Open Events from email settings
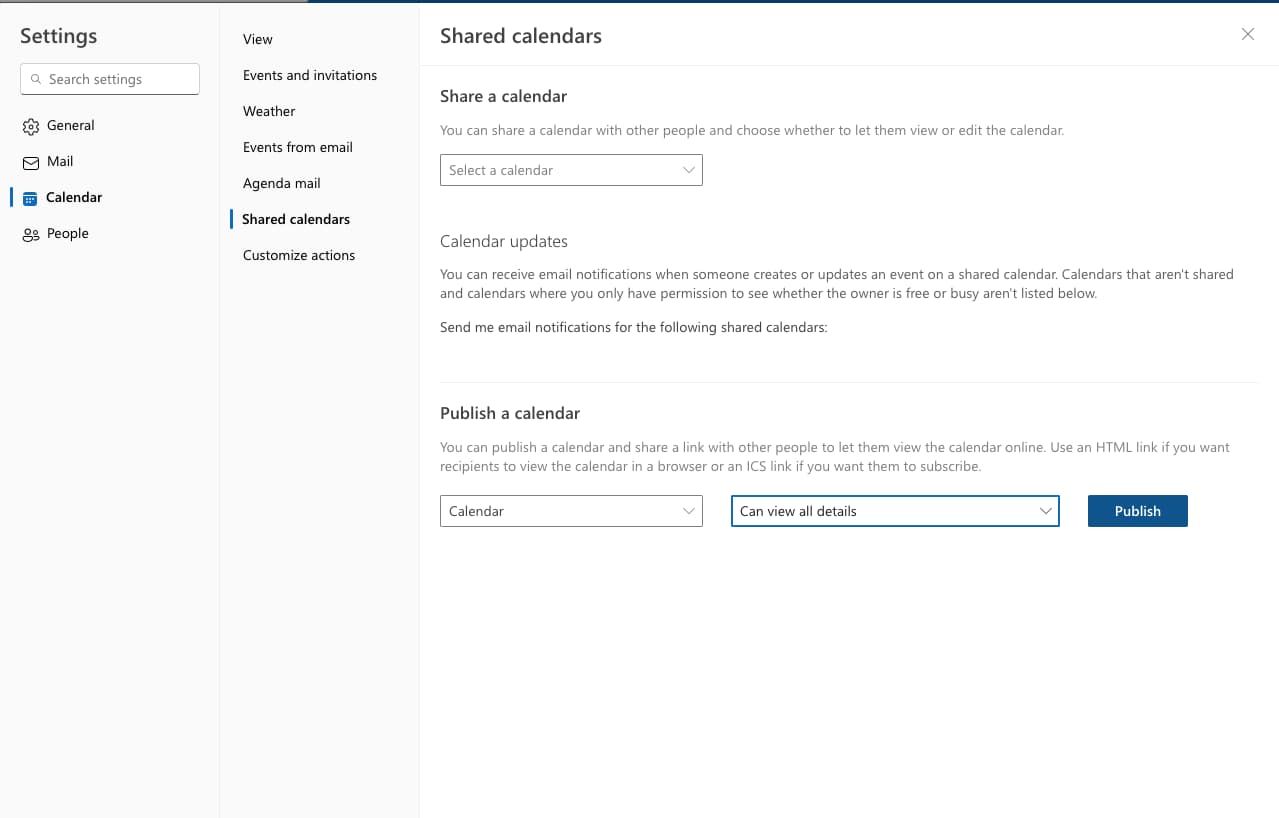The height and width of the screenshot is (818, 1279). coord(298,147)
